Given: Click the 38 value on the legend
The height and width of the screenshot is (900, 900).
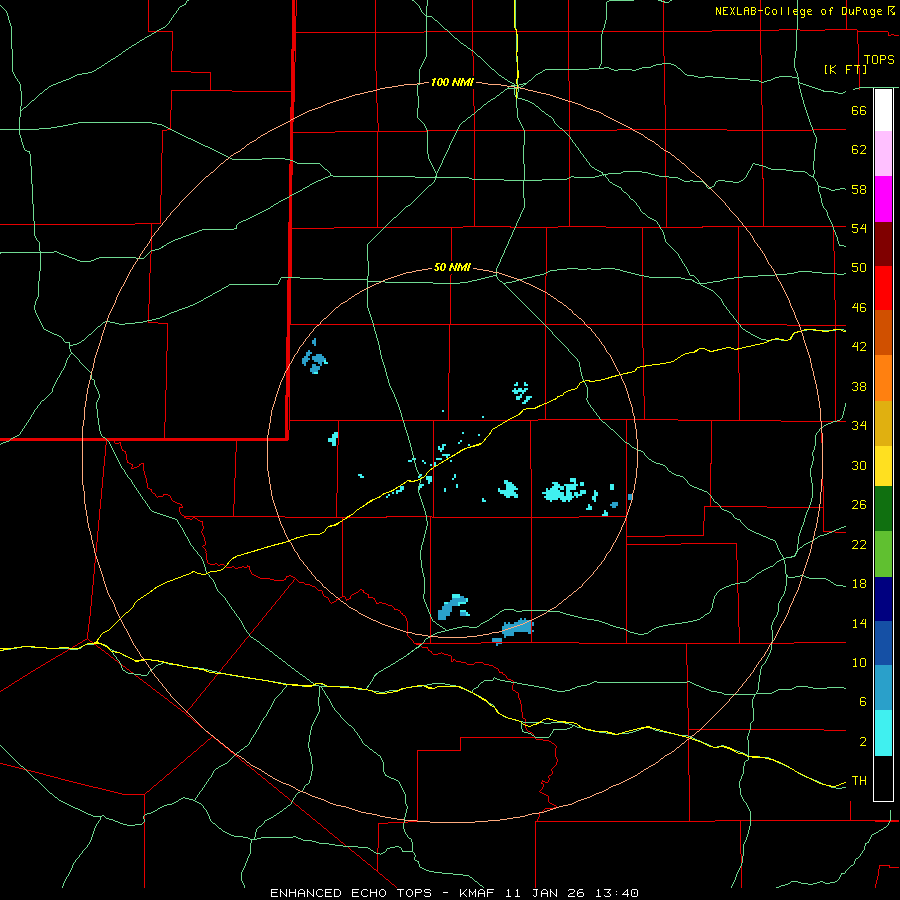Looking at the screenshot, I should [x=859, y=386].
